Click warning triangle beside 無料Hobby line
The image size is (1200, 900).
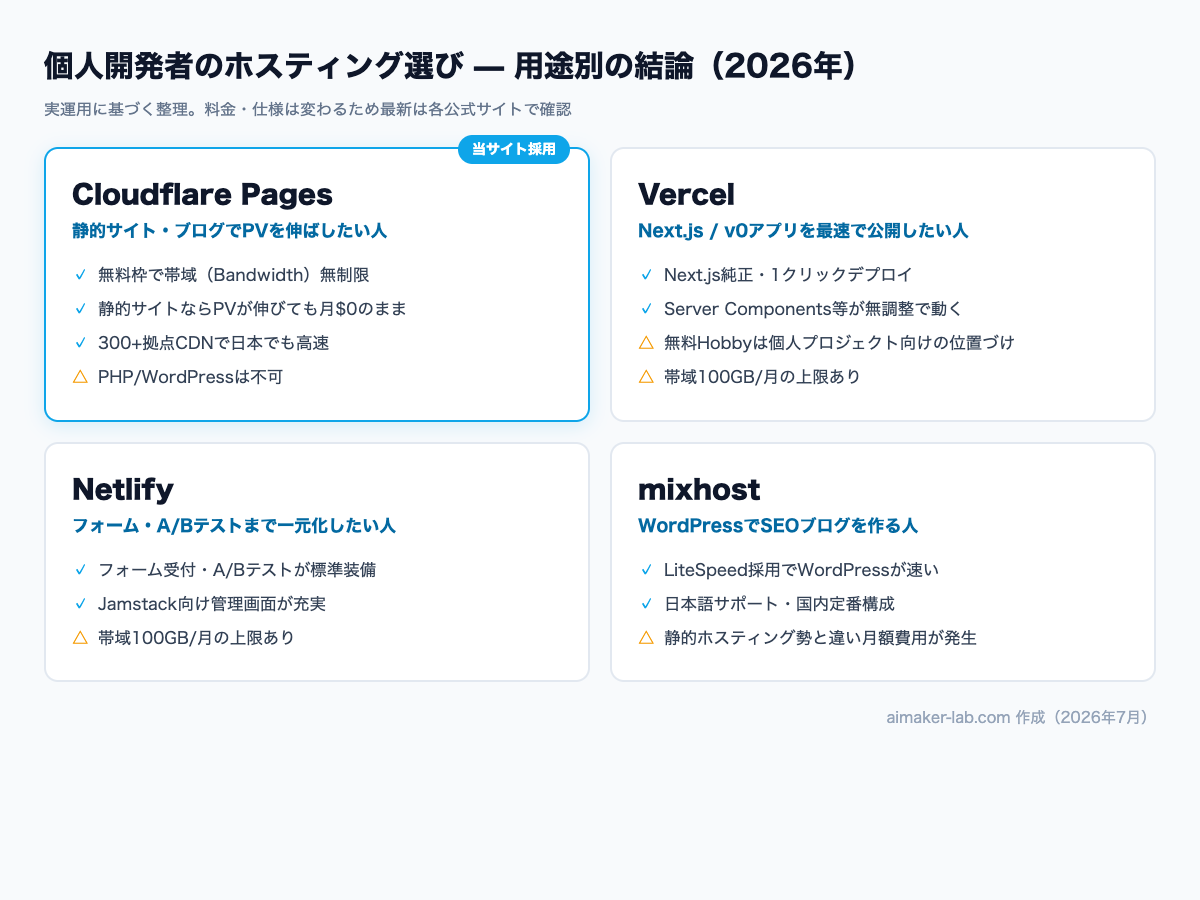pyautogui.click(x=646, y=342)
